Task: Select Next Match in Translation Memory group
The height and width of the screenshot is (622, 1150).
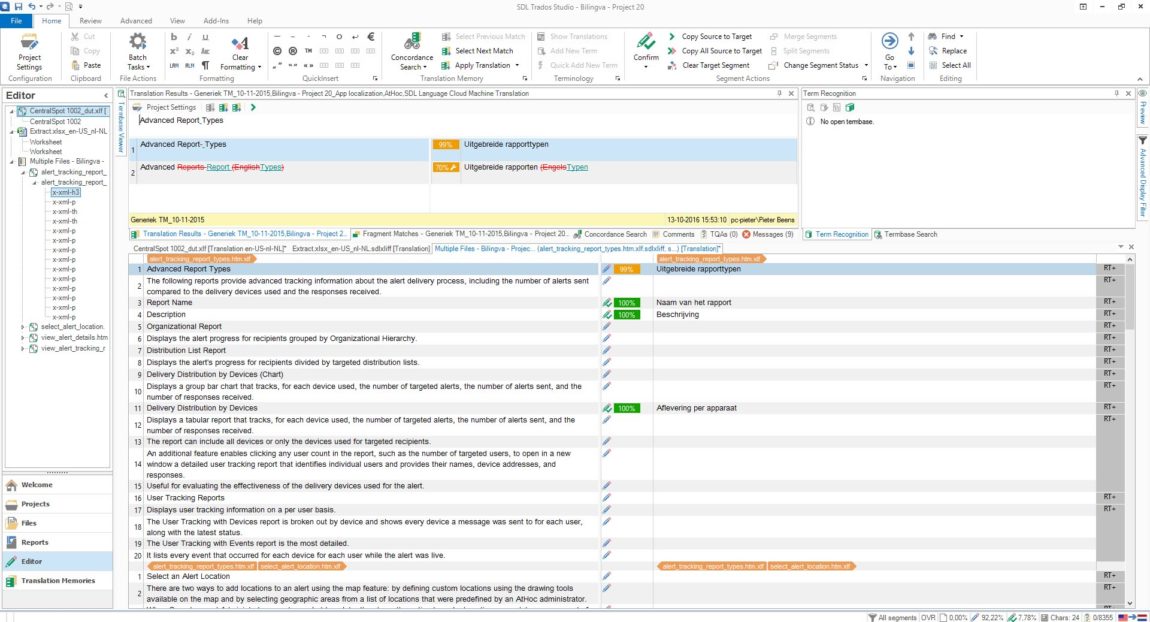Action: pos(477,51)
